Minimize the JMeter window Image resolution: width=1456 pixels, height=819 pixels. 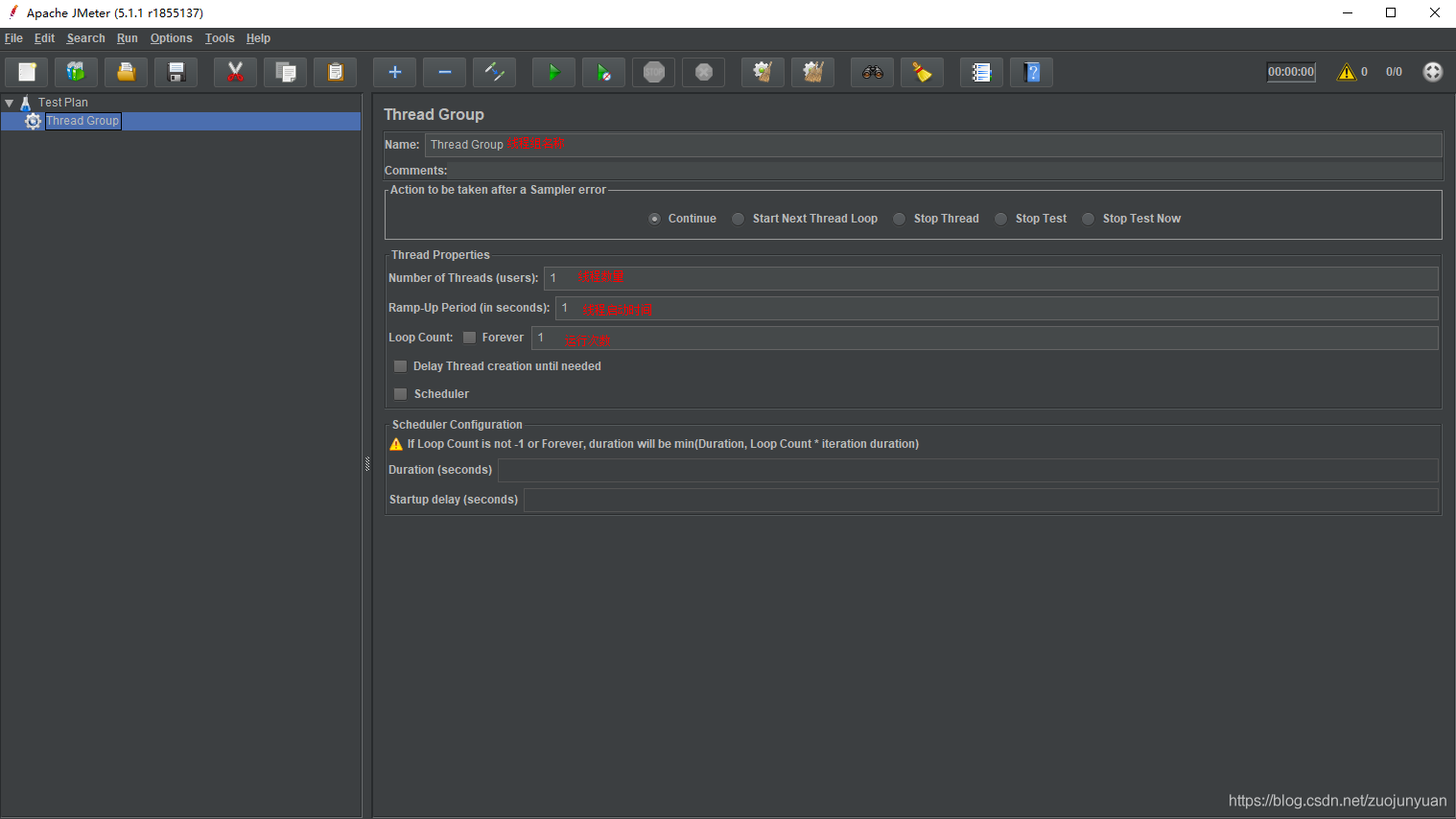point(1347,12)
